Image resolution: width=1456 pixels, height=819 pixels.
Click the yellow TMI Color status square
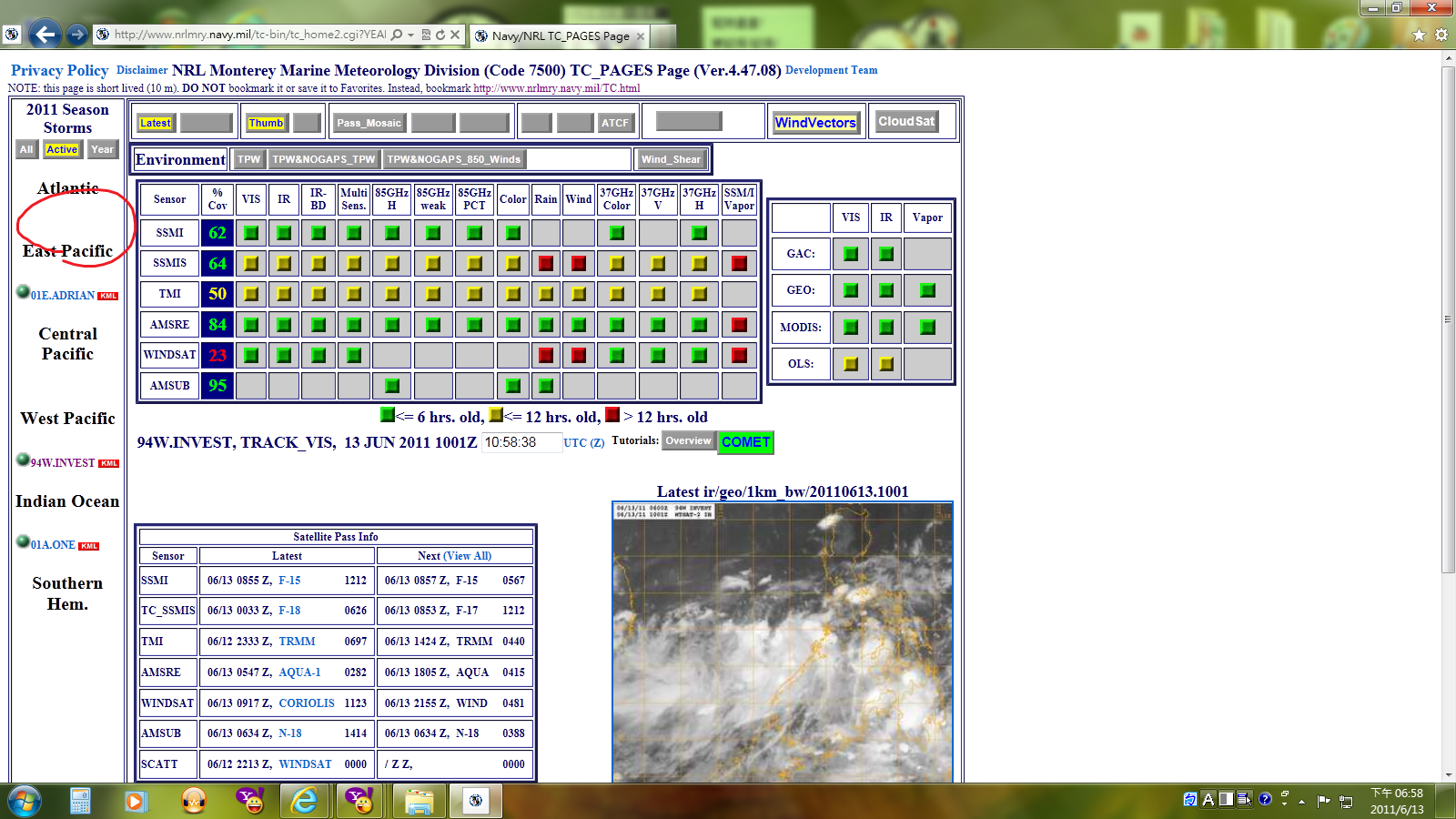point(513,294)
